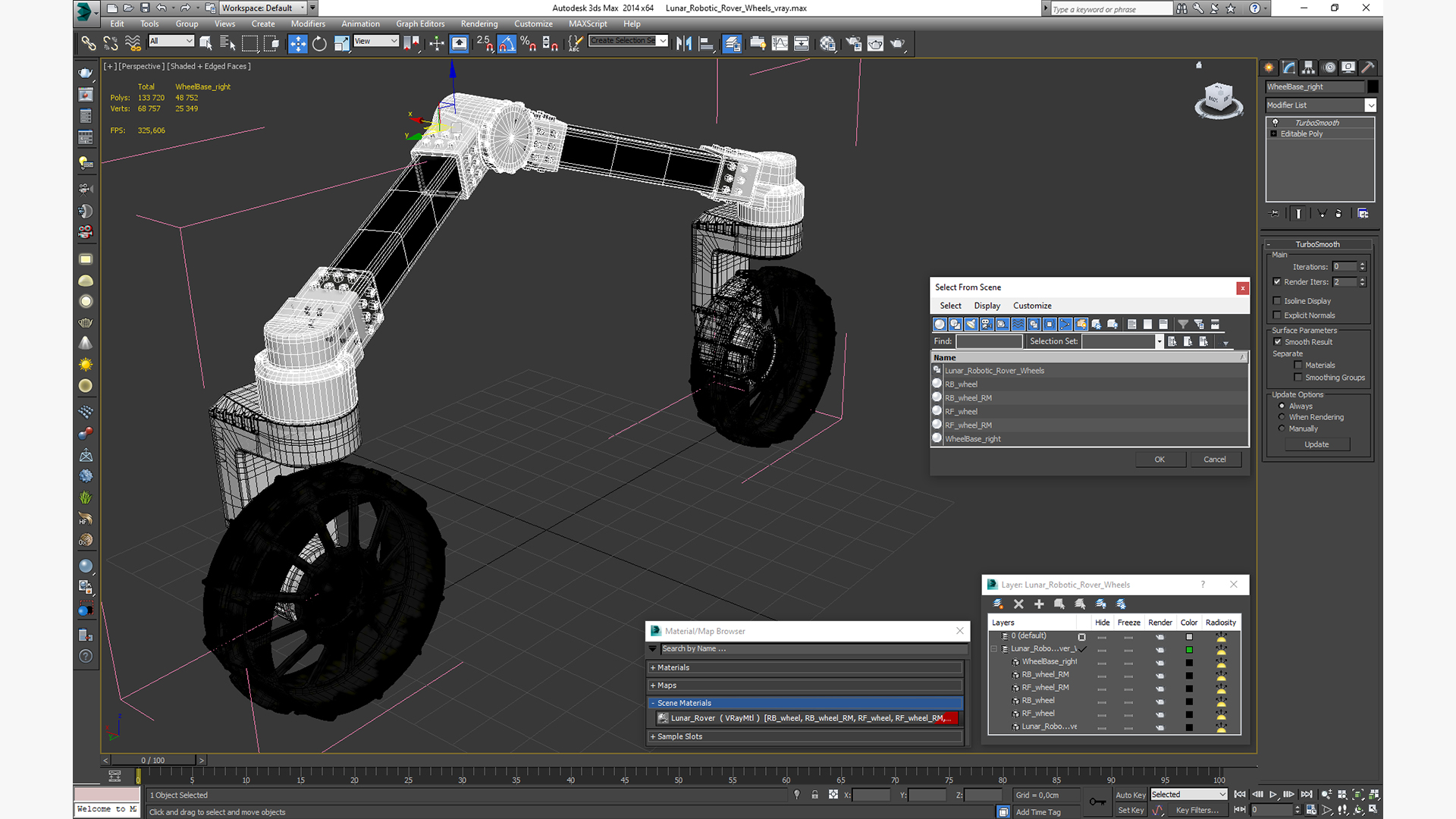
Task: Open the Create Selection Set dropdown
Action: point(663,41)
